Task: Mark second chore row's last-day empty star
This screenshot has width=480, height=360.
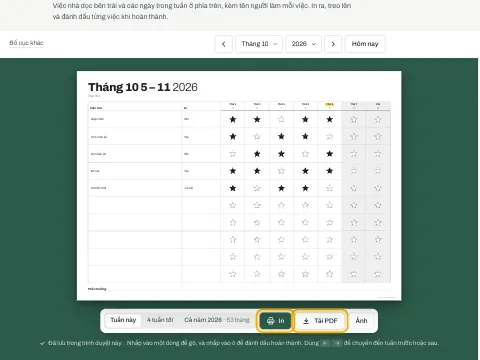Action: point(378,136)
